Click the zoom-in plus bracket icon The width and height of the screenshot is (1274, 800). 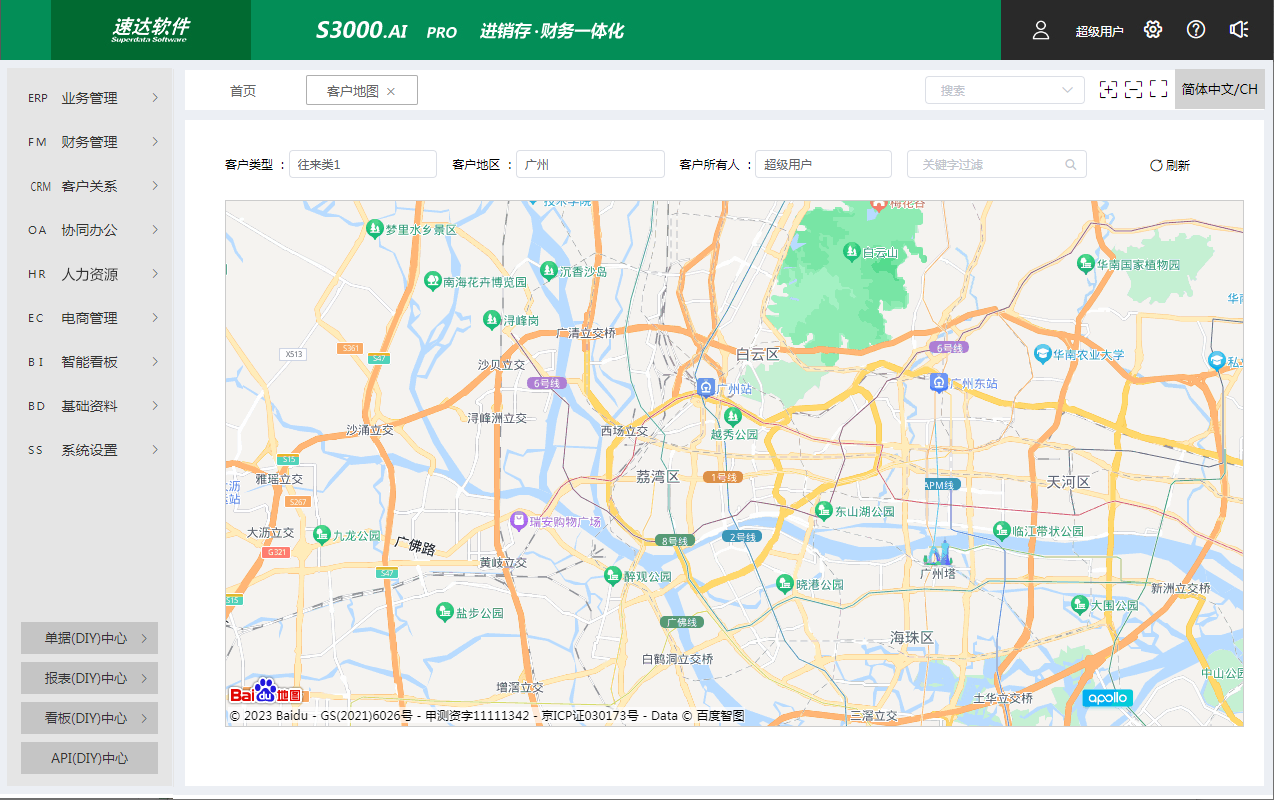coord(1108,89)
